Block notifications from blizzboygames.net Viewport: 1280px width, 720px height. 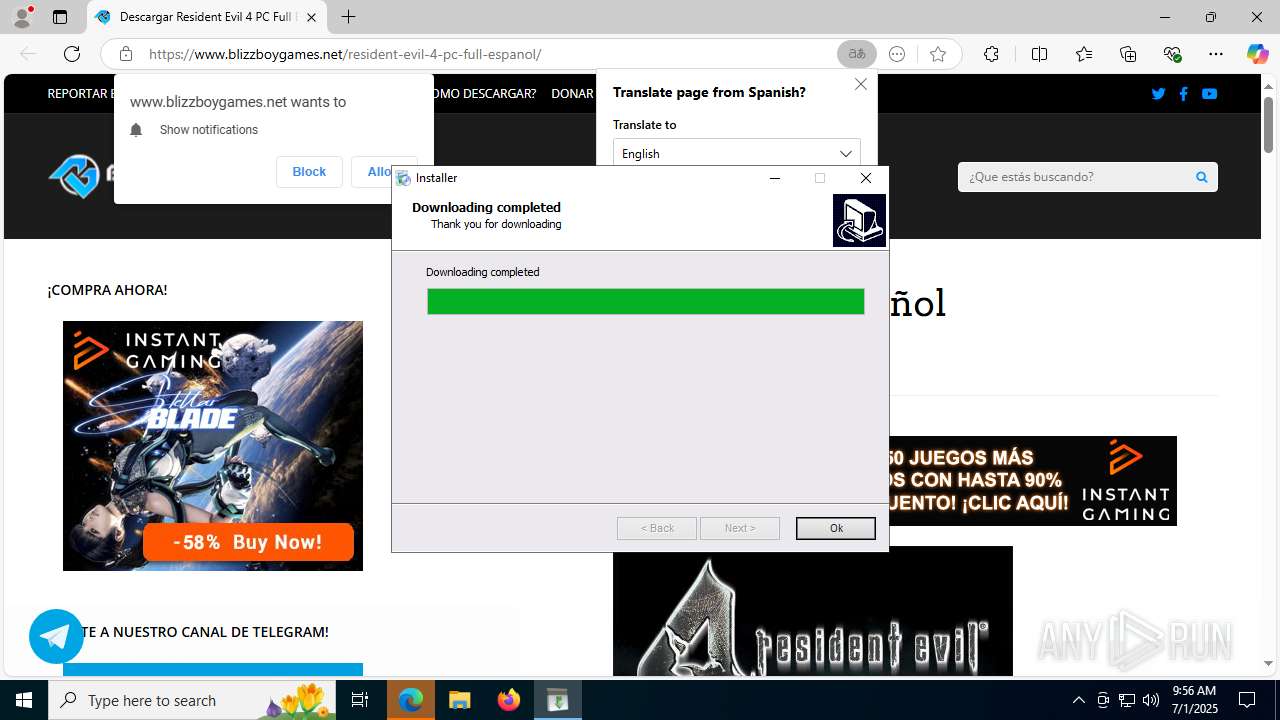coord(309,172)
